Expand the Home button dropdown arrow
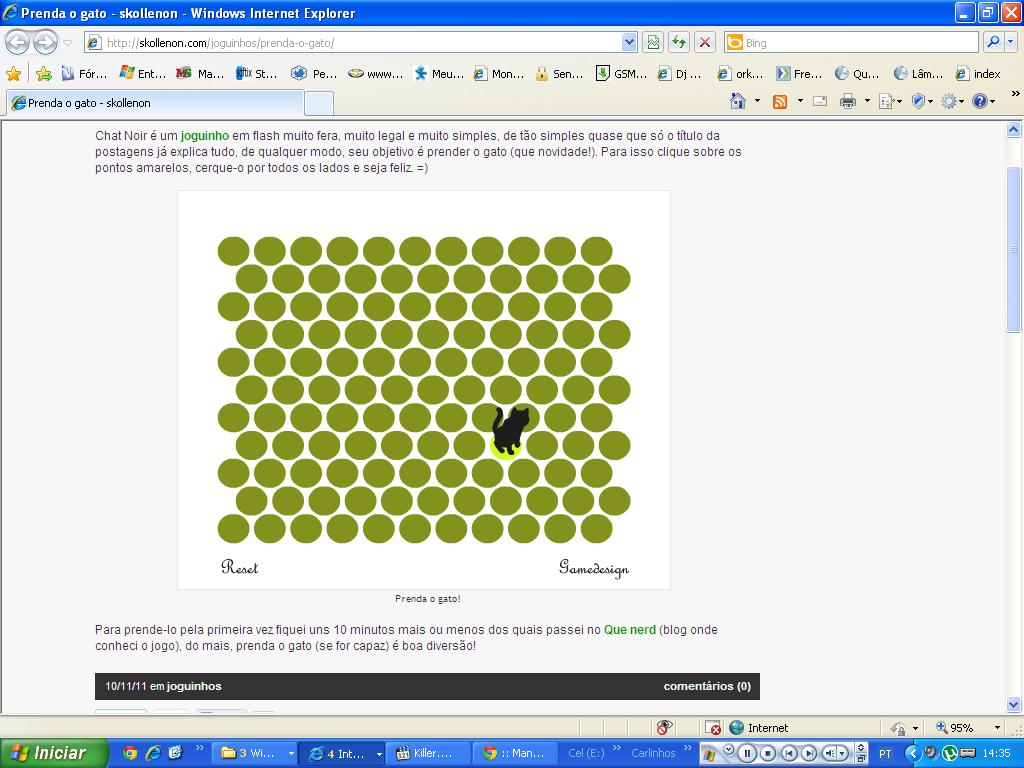The image size is (1024, 768). tap(757, 101)
